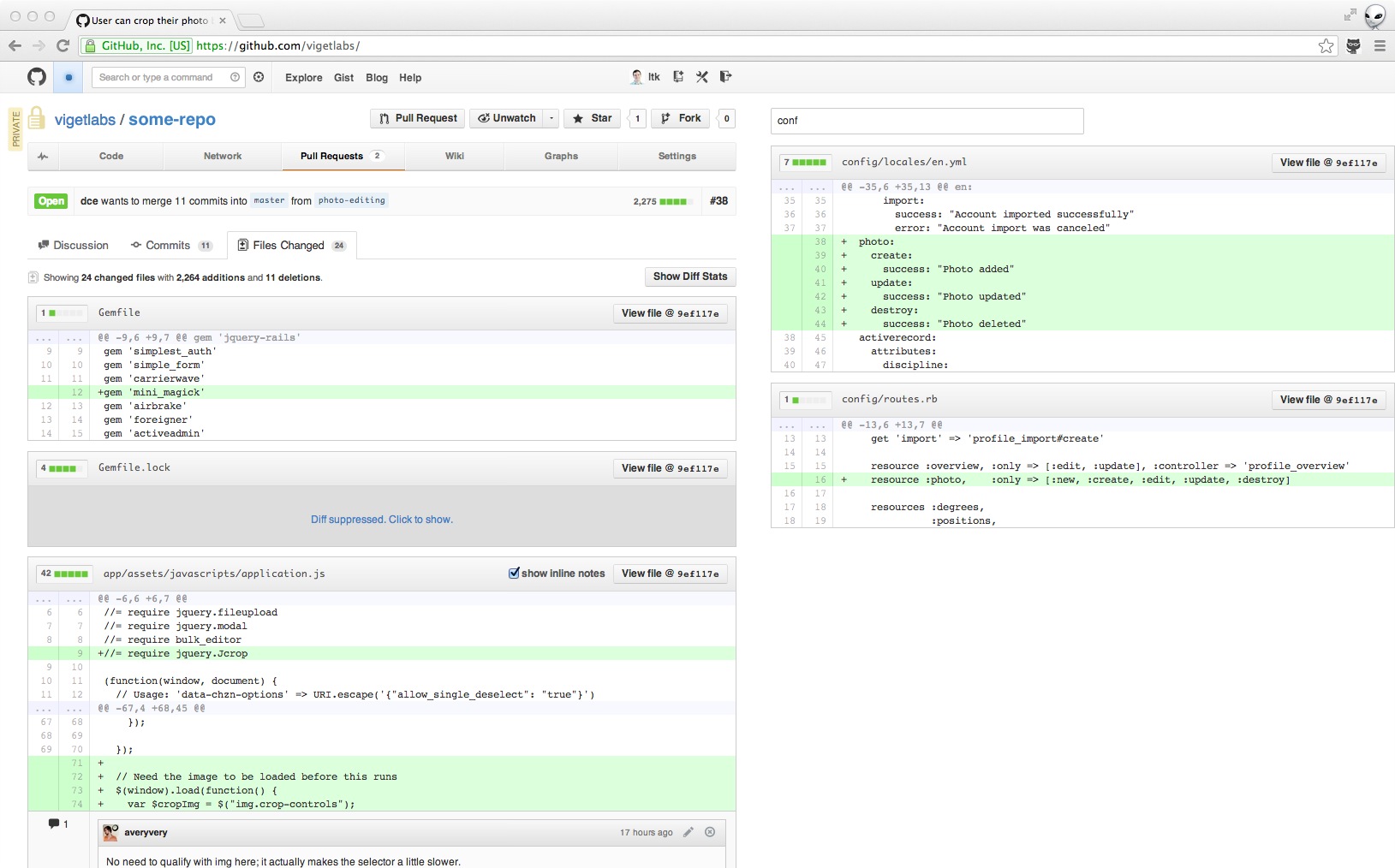The image size is (1395, 868).
Task: Open the blue notifications indicator
Action: coord(69,77)
